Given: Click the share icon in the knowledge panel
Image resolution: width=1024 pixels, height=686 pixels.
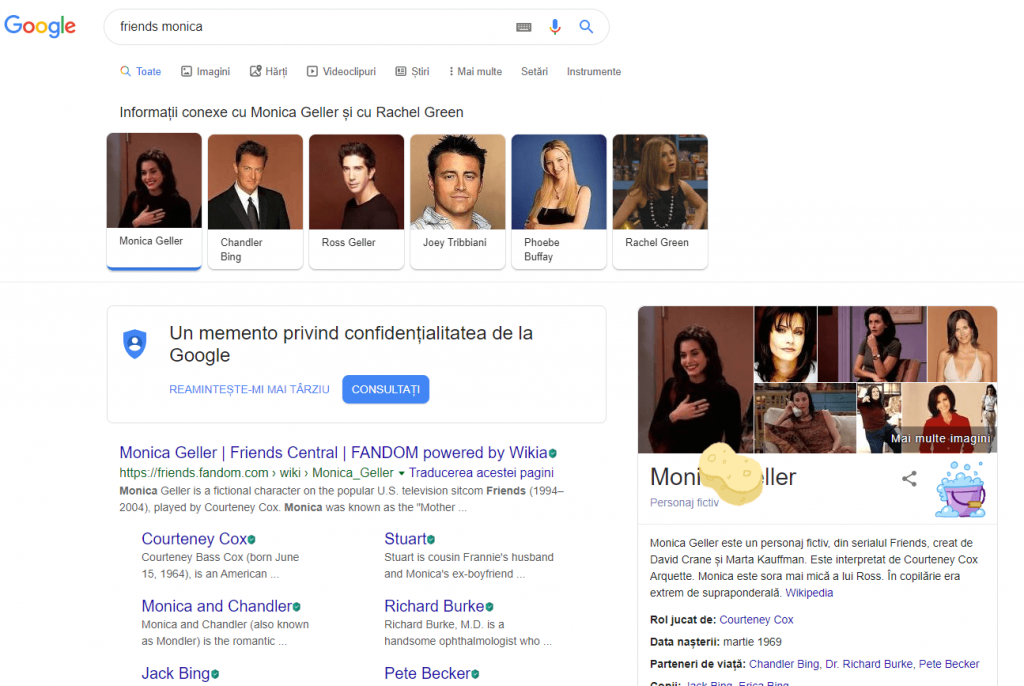Looking at the screenshot, I should pyautogui.click(x=909, y=479).
